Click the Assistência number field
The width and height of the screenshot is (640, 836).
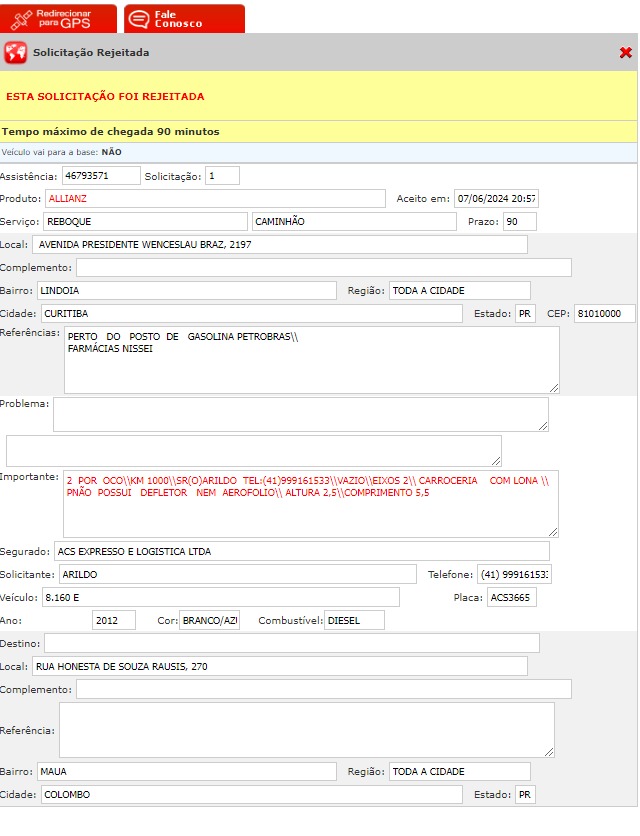pos(100,176)
